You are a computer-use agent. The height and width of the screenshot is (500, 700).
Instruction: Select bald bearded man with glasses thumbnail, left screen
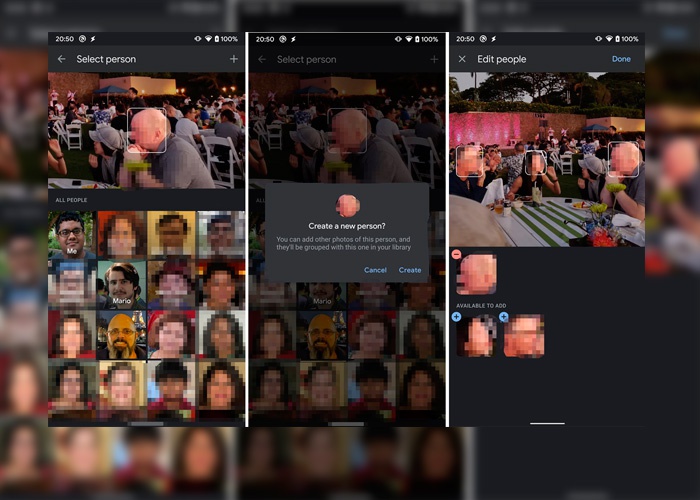[x=121, y=335]
